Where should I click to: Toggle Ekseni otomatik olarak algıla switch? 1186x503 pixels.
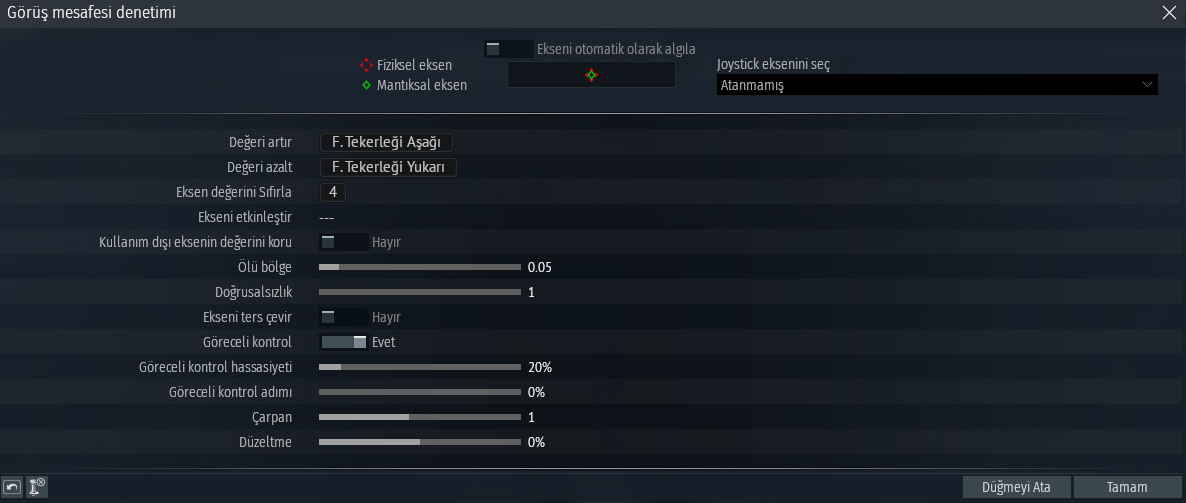pos(508,48)
